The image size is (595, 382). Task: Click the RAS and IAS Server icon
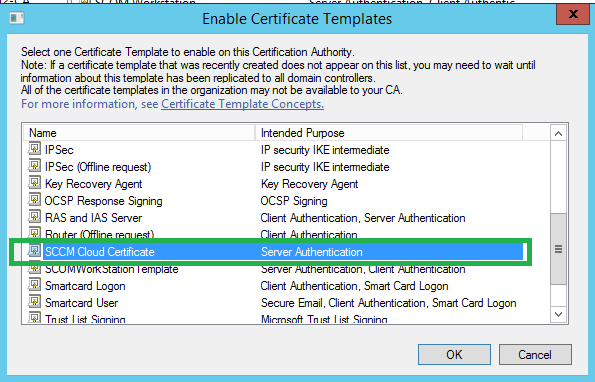[x=34, y=217]
